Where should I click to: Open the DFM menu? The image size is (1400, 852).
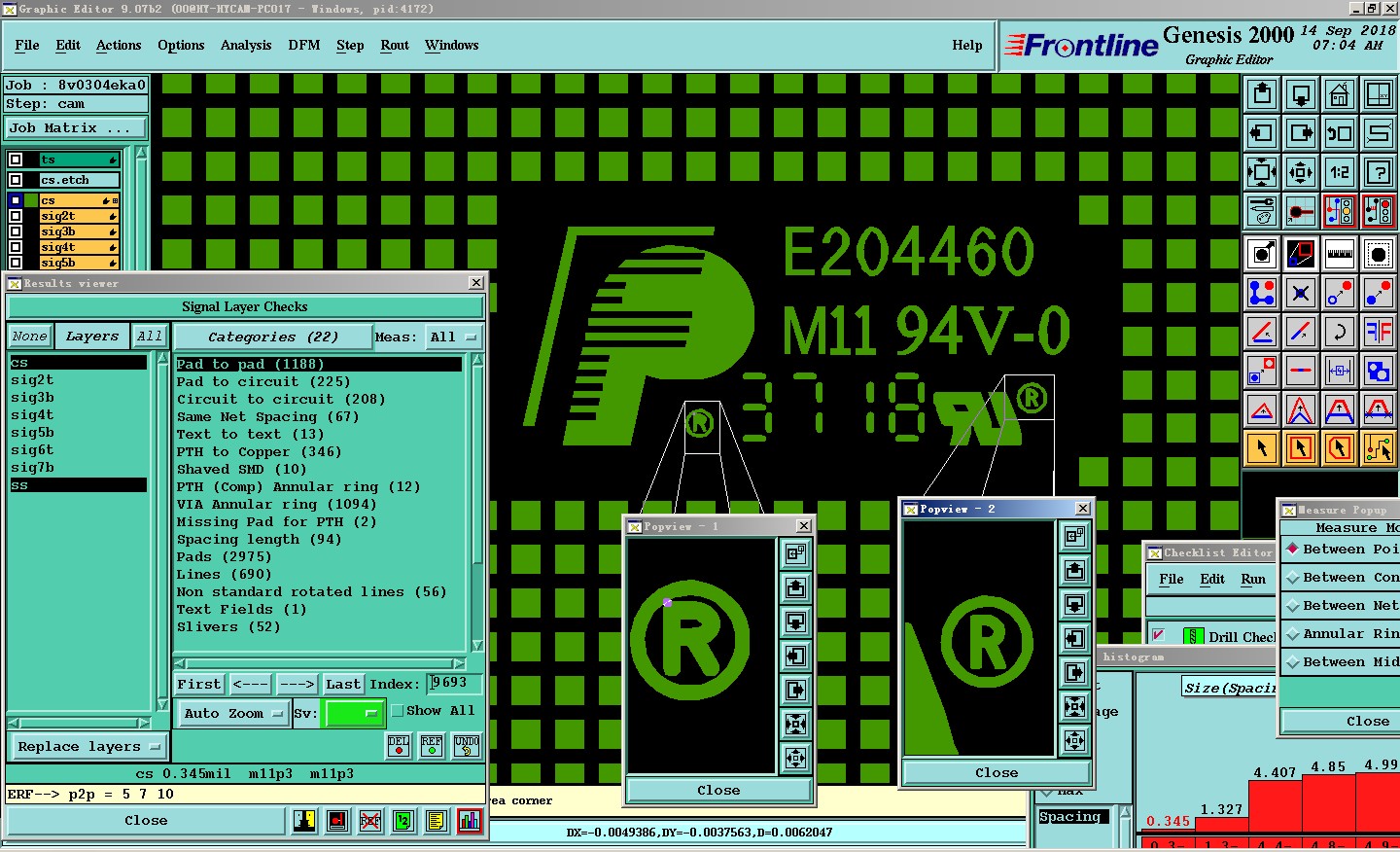point(304,46)
